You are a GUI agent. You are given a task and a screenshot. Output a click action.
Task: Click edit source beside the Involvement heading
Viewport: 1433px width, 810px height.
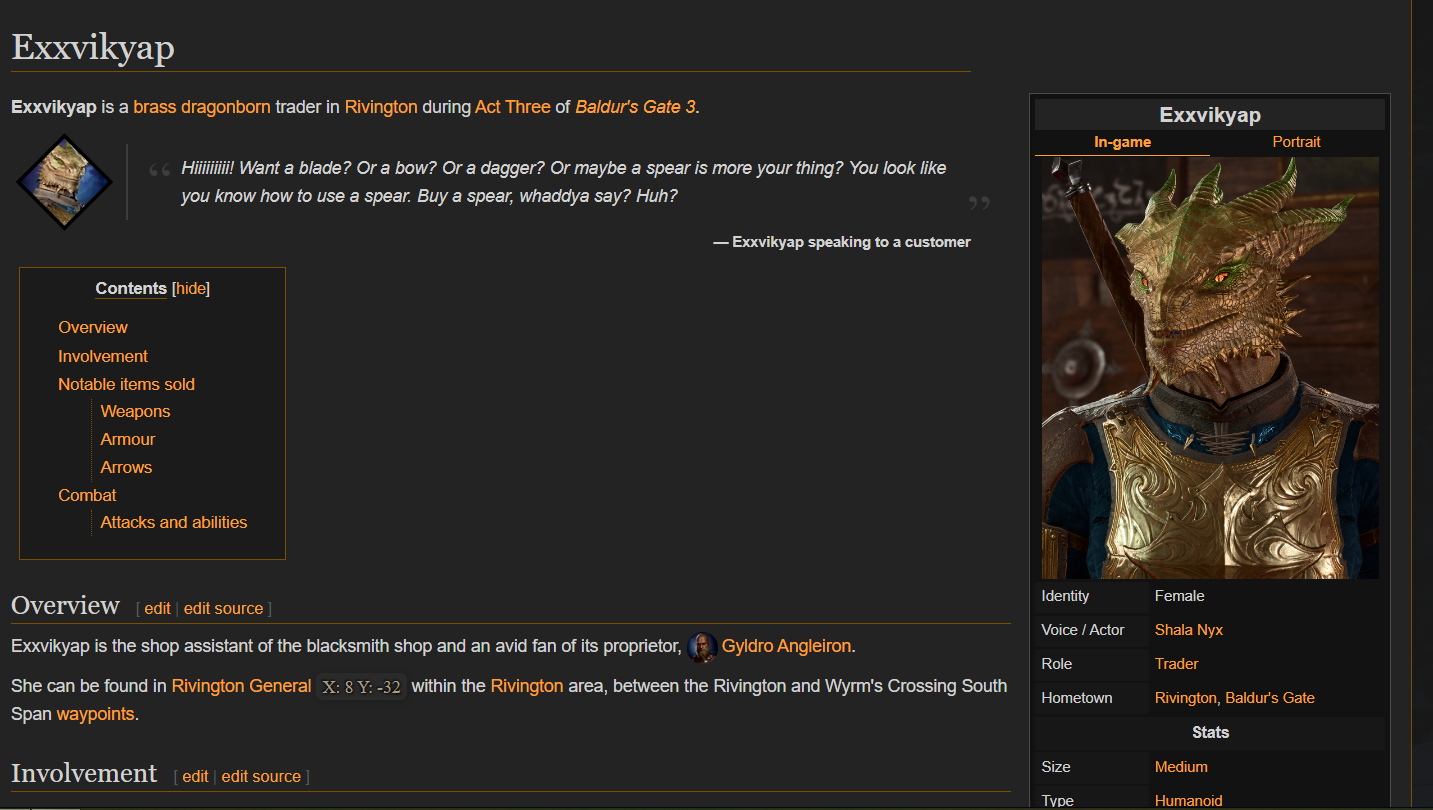click(x=261, y=776)
